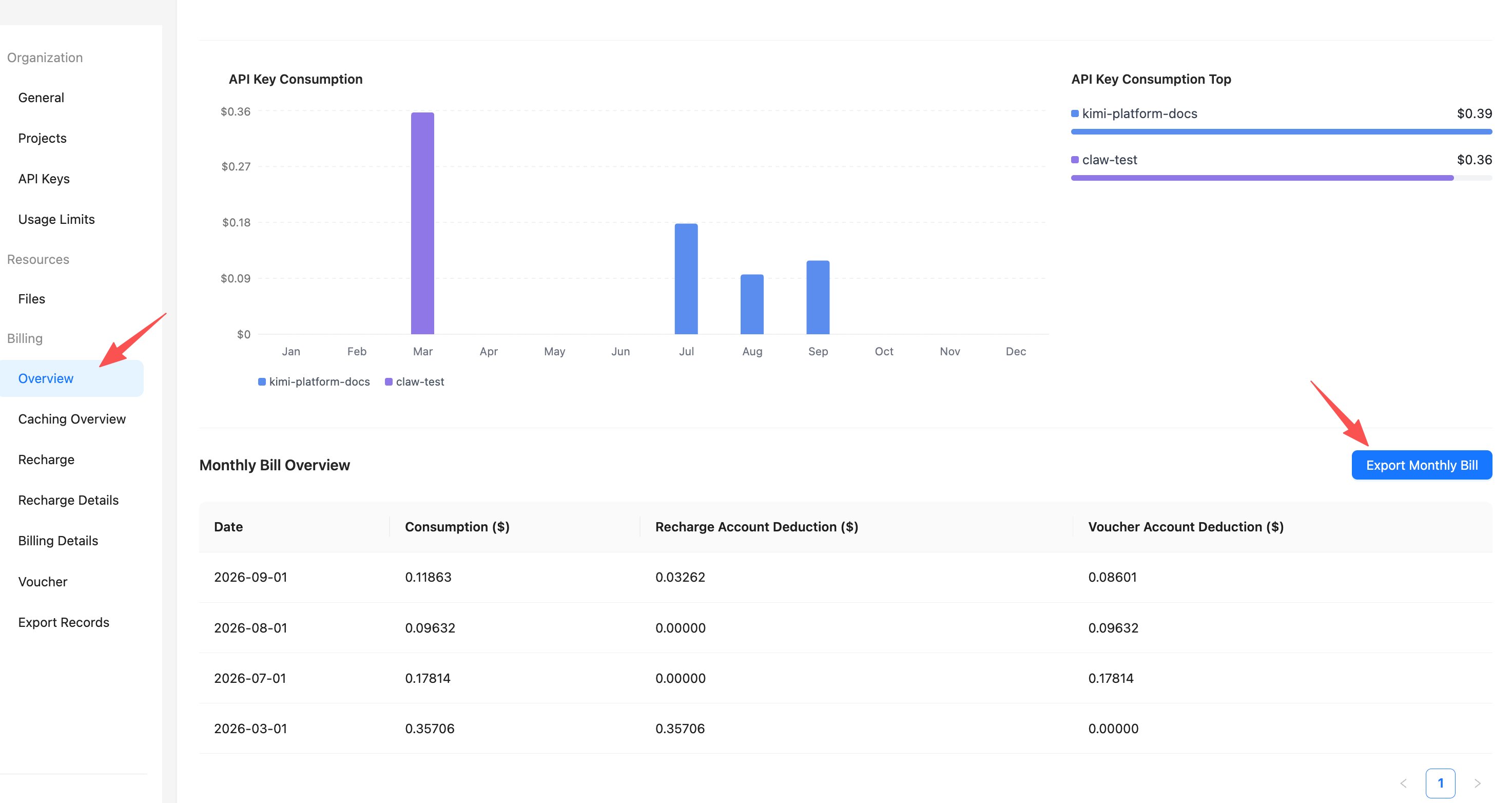Select page 1 in pagination
Viewport: 1512px width, 803px height.
click(x=1440, y=783)
